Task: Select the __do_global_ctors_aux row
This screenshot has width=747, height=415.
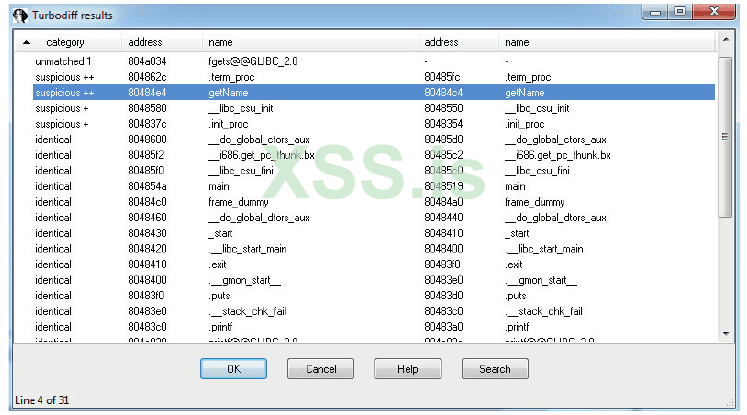Action: [374, 140]
